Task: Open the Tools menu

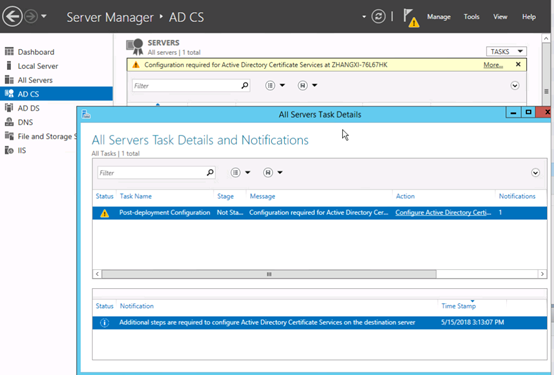Action: (x=471, y=17)
